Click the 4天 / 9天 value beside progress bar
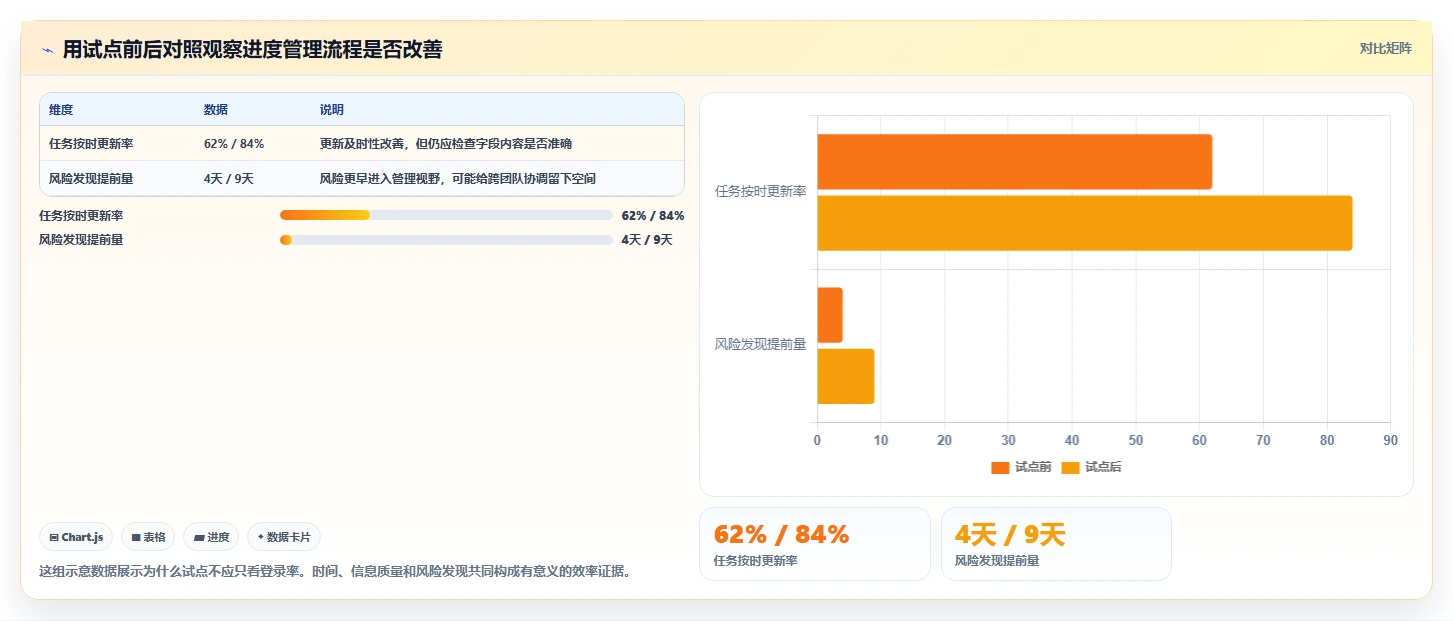 pyautogui.click(x=647, y=240)
